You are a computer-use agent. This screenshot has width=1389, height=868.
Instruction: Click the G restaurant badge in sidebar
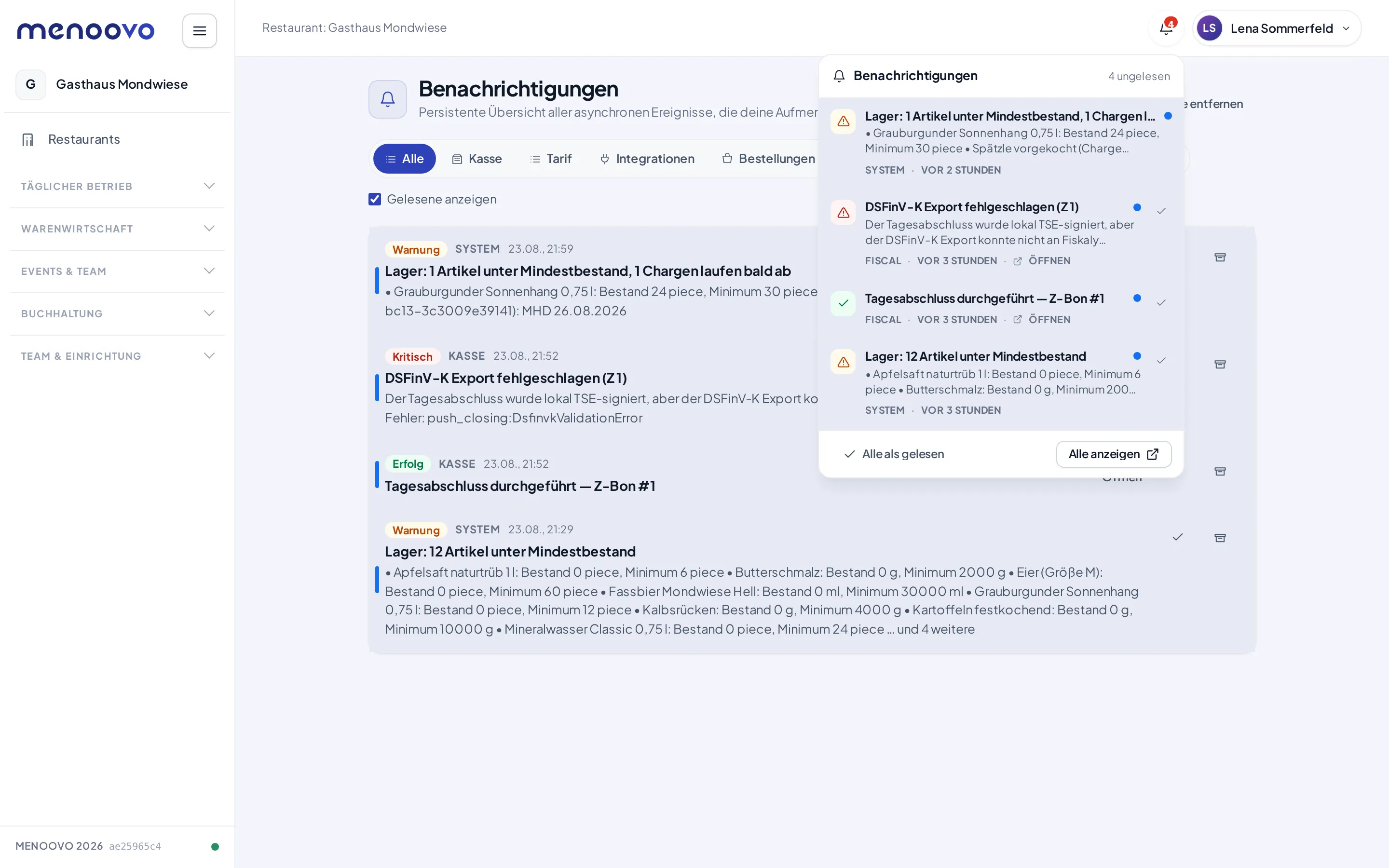coord(31,84)
